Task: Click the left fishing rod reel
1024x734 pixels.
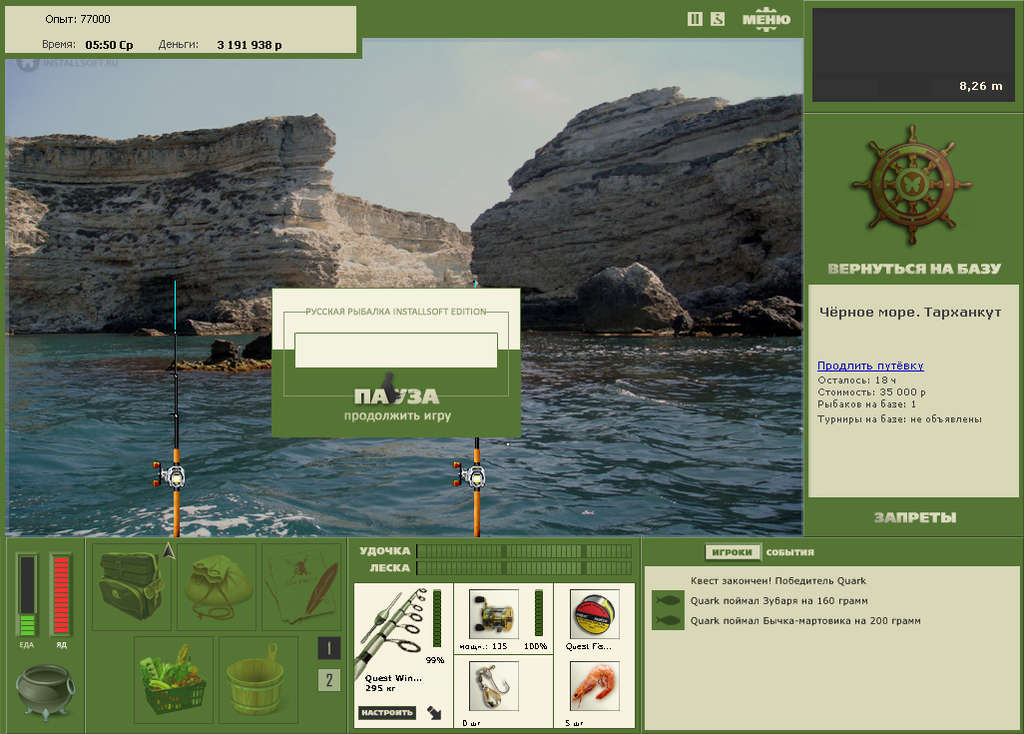Action: [171, 475]
